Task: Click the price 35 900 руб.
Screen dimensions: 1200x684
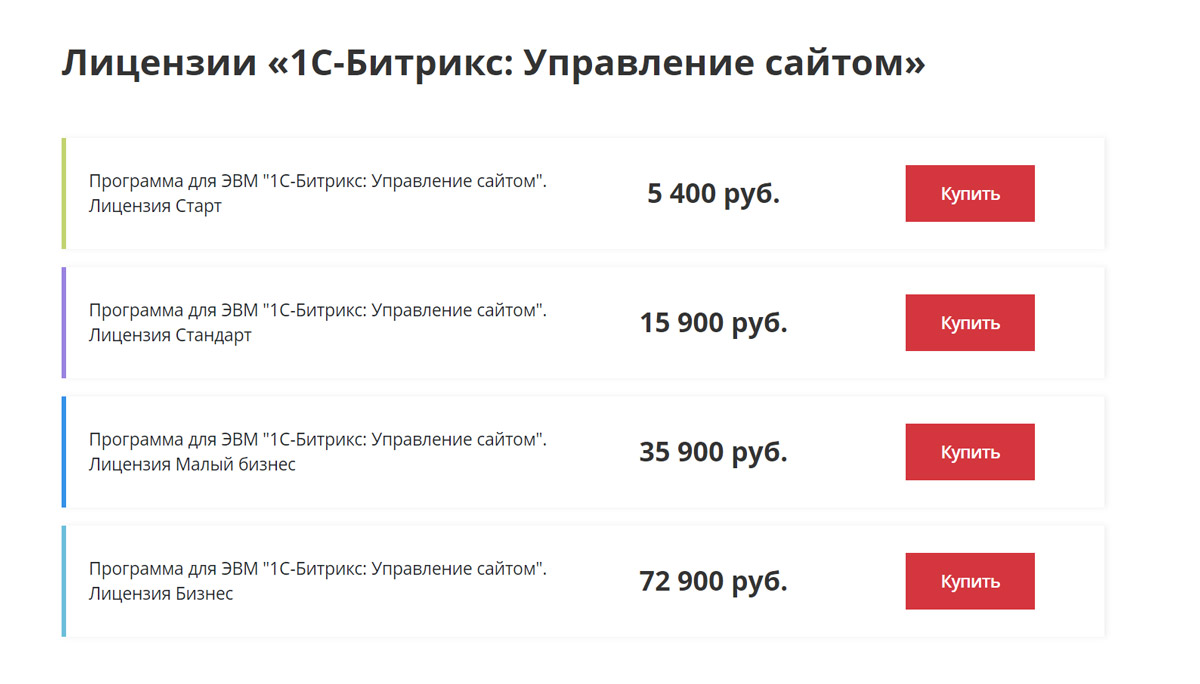Action: click(713, 451)
